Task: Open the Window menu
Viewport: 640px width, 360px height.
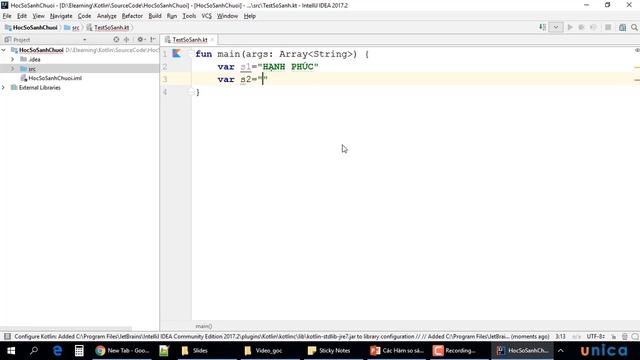Action: pos(227,16)
